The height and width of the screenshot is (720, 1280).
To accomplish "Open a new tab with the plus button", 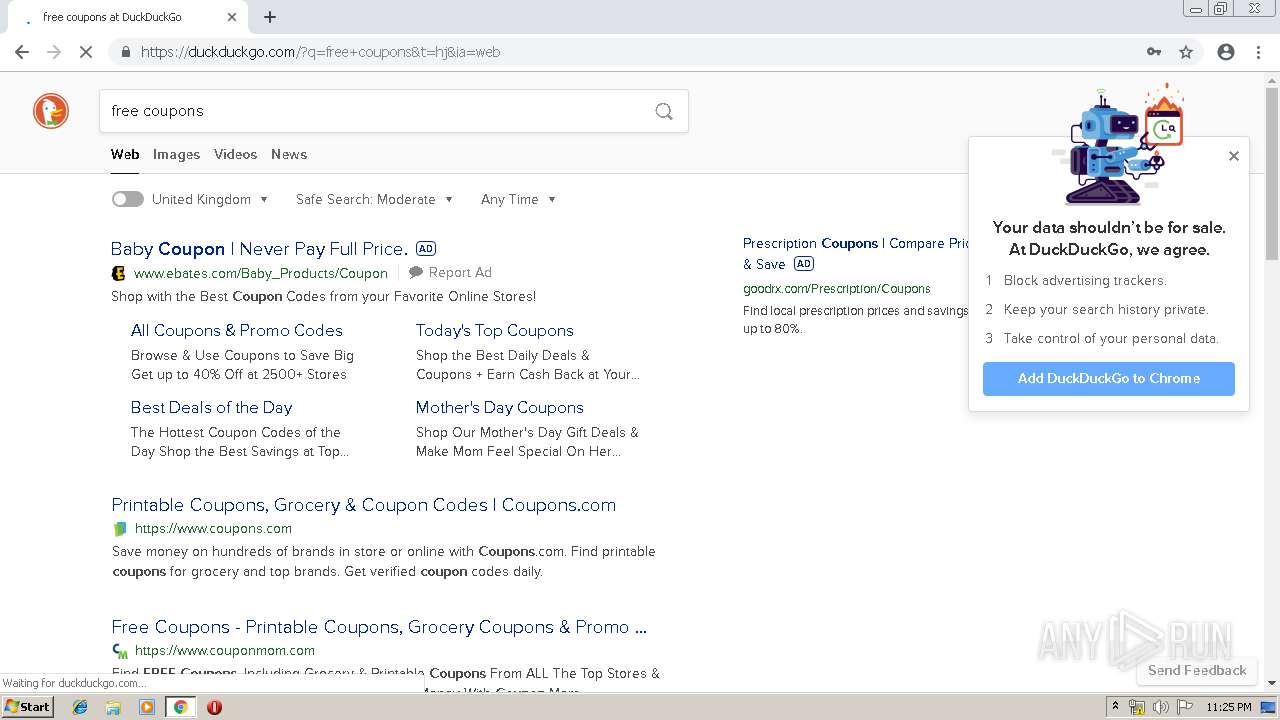I will coord(270,17).
